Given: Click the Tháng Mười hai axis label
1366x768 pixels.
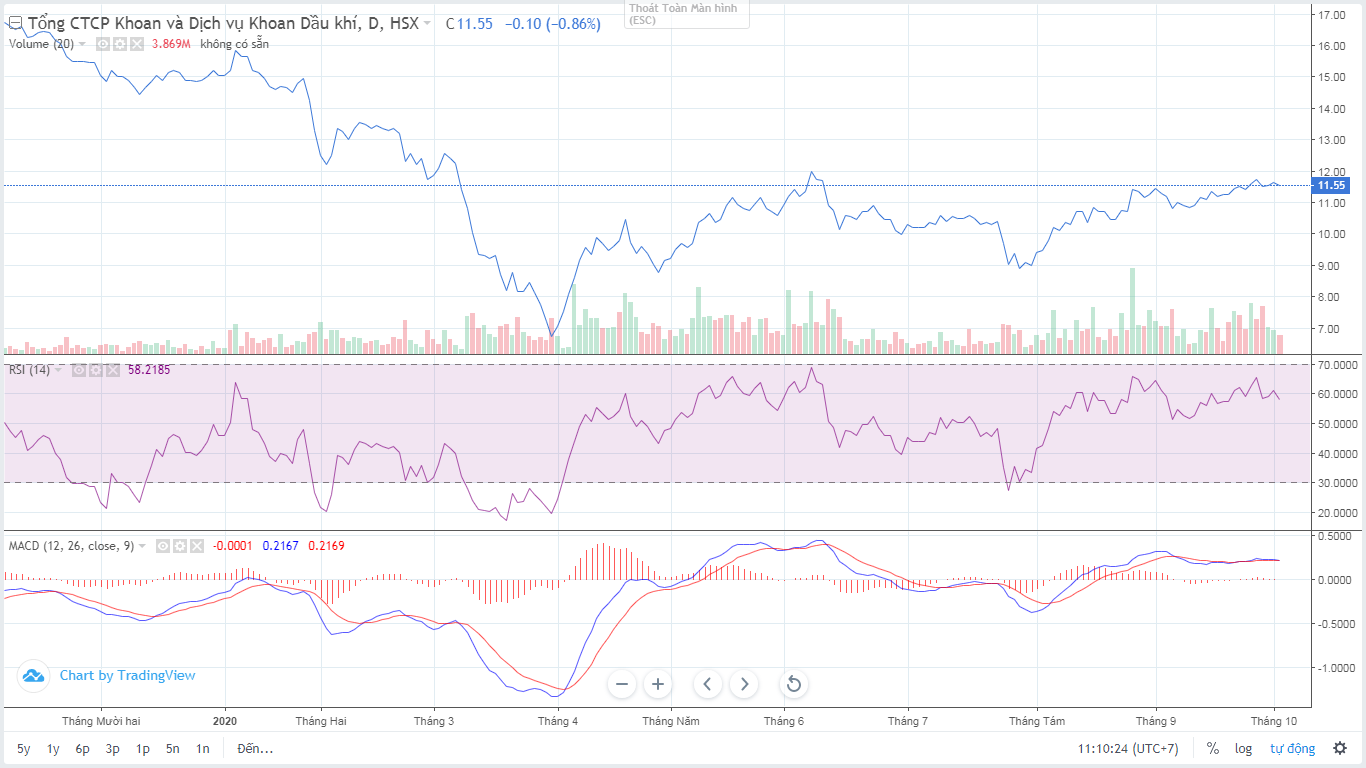Looking at the screenshot, I should pyautogui.click(x=101, y=721).
